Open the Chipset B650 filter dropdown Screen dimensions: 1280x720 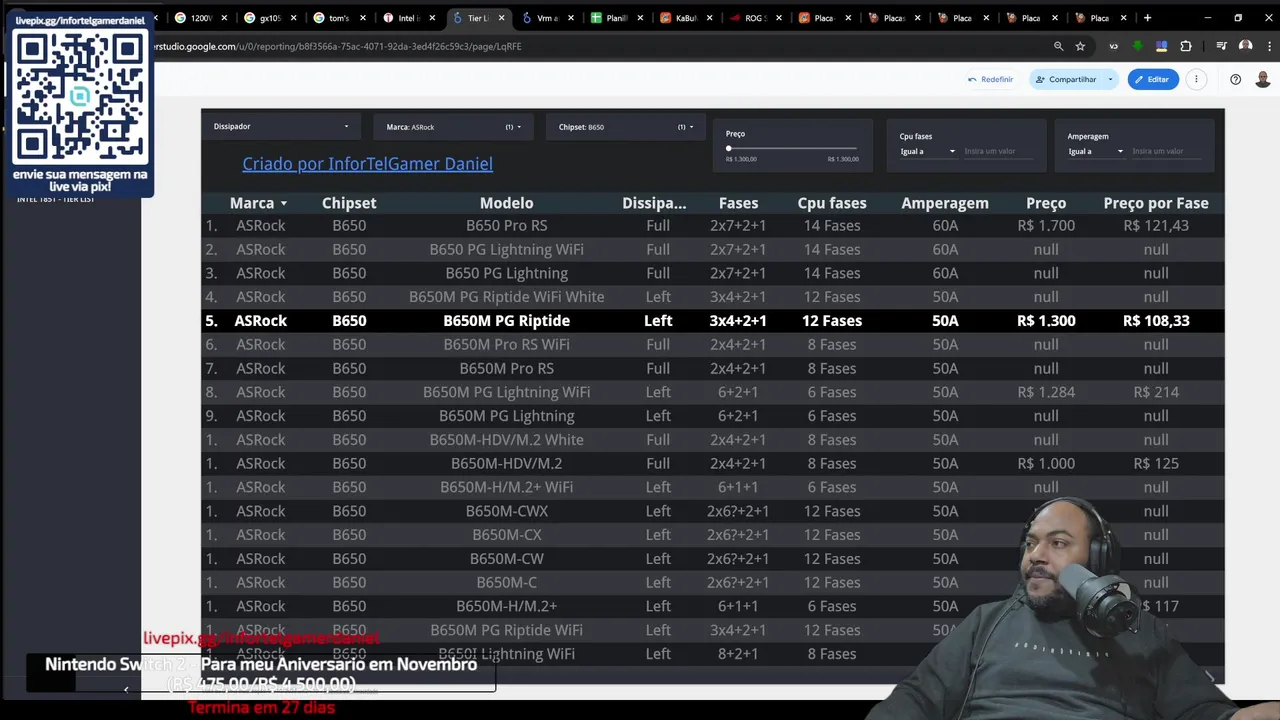(x=626, y=127)
